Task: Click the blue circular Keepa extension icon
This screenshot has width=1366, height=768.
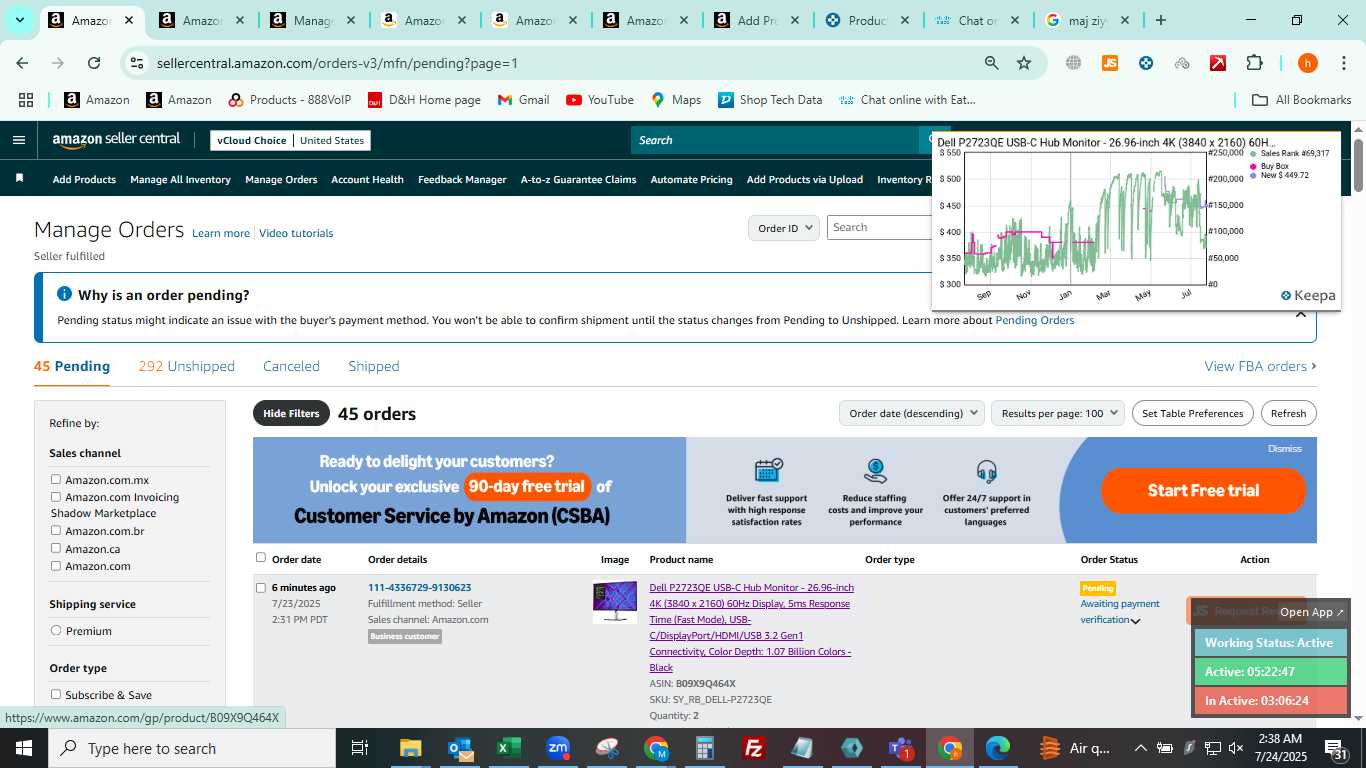Action: (1146, 63)
